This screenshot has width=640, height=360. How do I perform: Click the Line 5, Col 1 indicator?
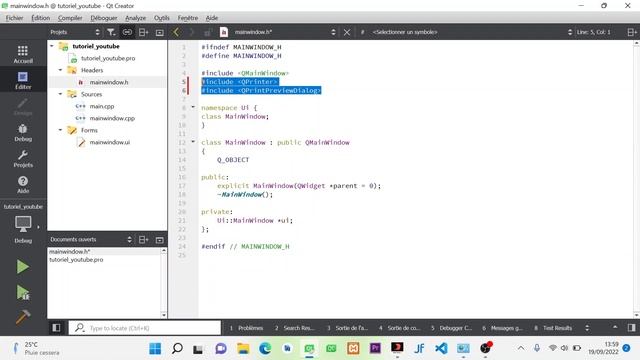(593, 32)
